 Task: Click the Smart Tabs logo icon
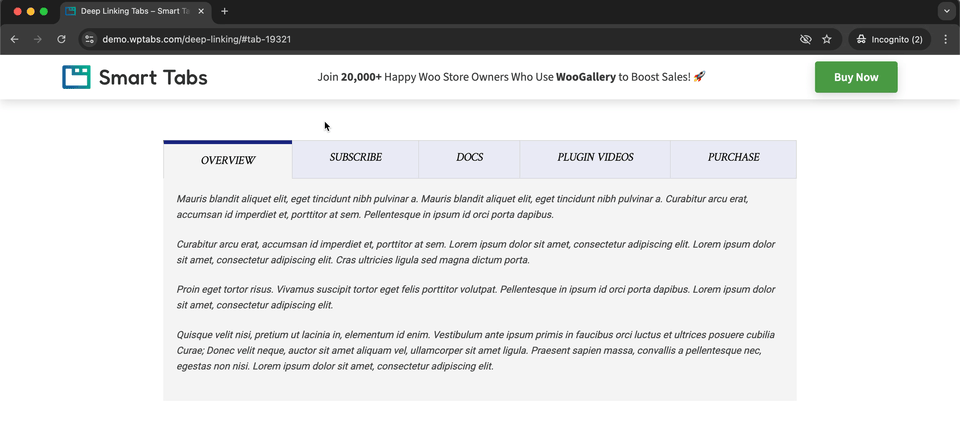77,77
